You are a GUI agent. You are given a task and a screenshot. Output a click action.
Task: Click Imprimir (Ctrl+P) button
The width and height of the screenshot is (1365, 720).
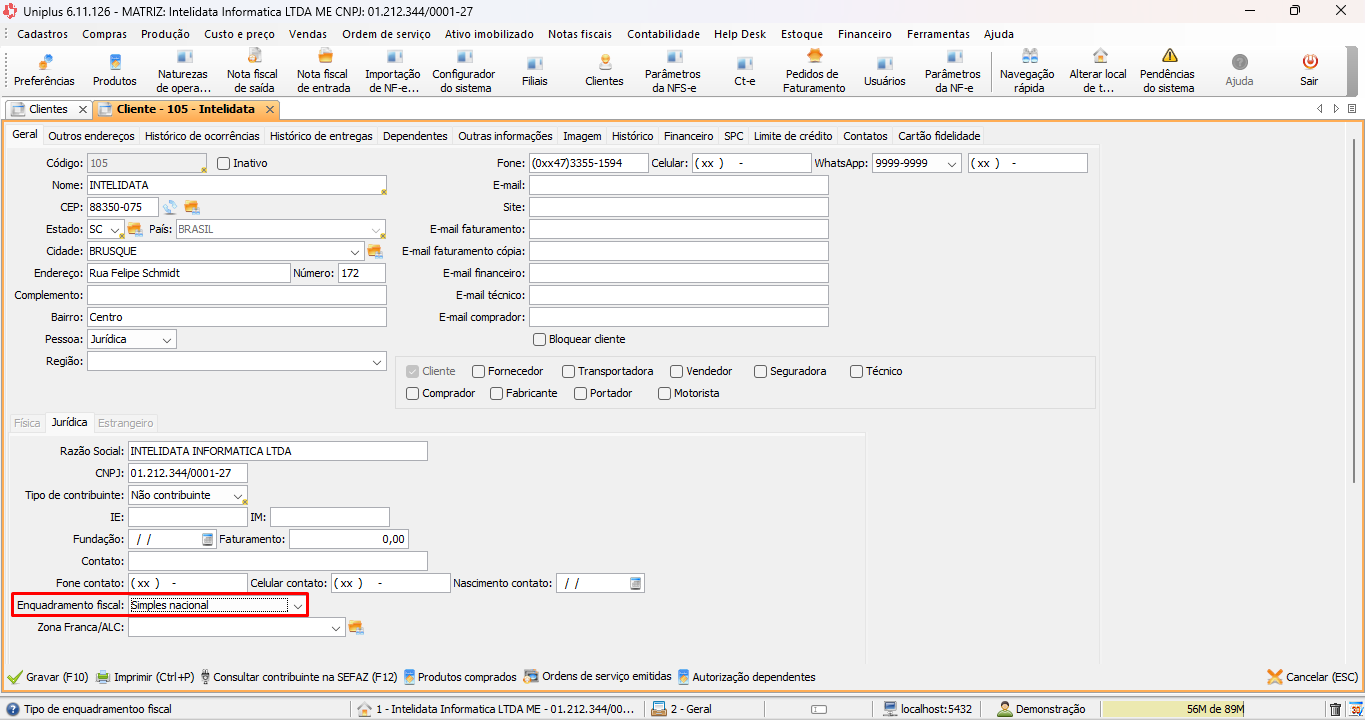(145, 677)
